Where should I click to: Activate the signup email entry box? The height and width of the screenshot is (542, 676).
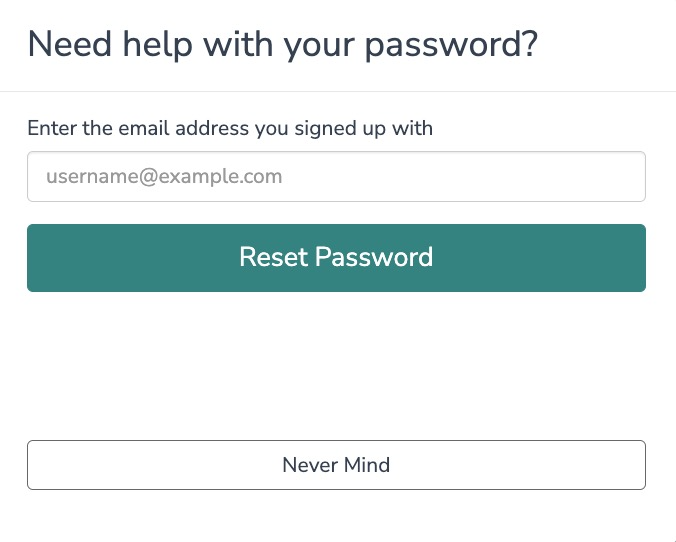click(x=336, y=177)
